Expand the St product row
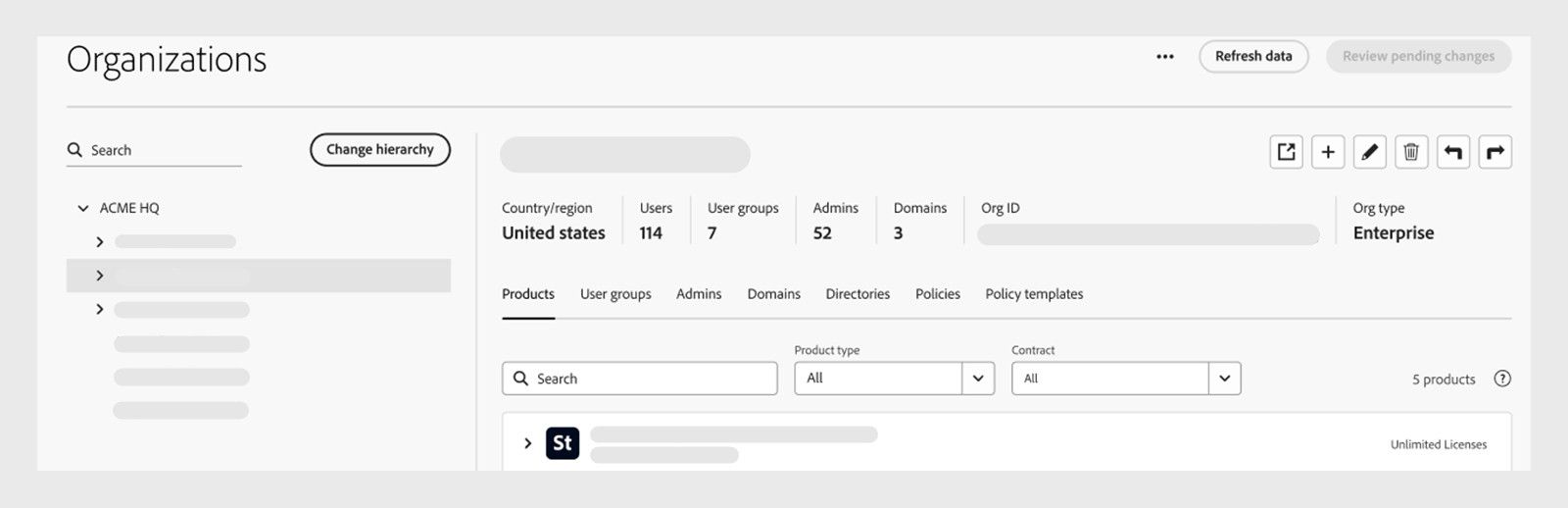Screen dimensions: 1568x508 [527, 443]
